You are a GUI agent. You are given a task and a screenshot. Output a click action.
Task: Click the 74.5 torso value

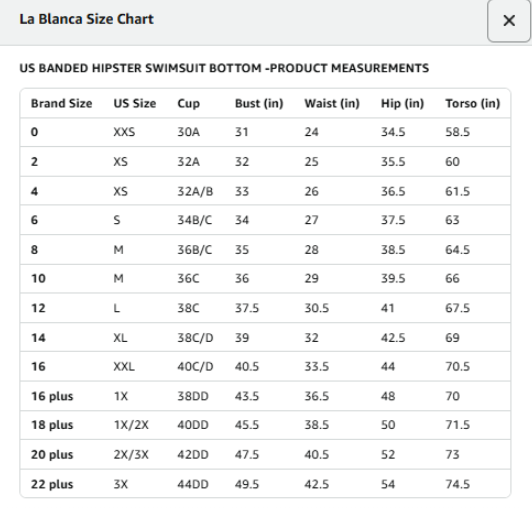pyautogui.click(x=457, y=485)
